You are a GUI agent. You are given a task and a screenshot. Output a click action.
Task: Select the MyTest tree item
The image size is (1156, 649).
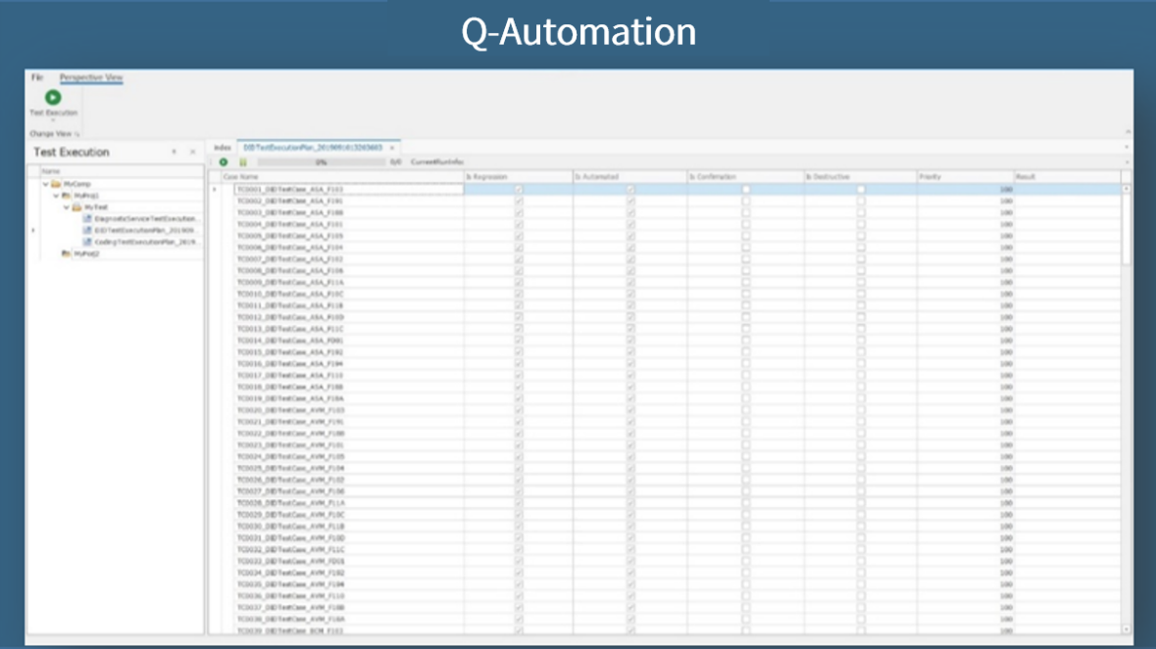tap(96, 207)
